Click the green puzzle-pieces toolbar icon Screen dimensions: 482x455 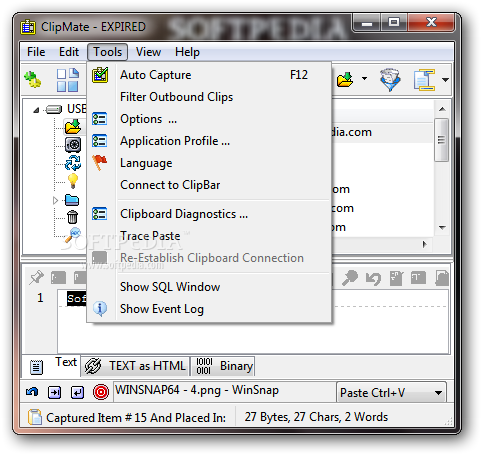(33, 80)
